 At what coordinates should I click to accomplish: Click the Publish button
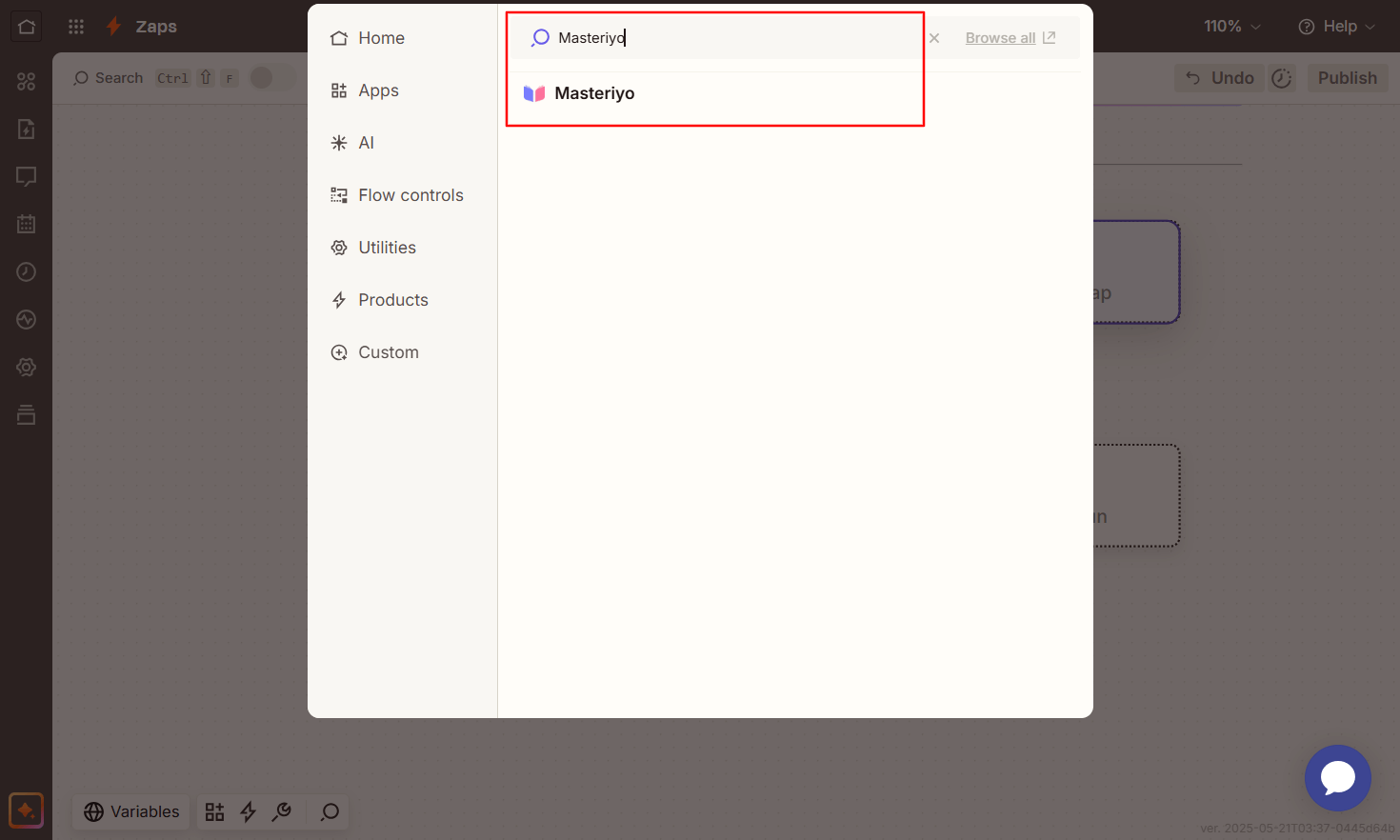tap(1348, 78)
